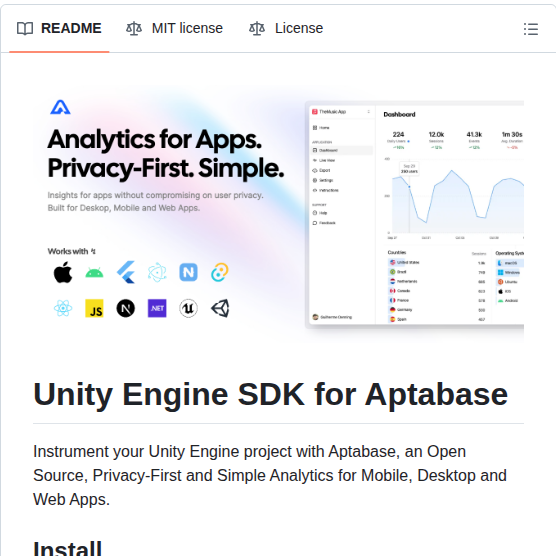This screenshot has width=556, height=556.
Task: Switch to the MIT license tab
Action: 174,28
